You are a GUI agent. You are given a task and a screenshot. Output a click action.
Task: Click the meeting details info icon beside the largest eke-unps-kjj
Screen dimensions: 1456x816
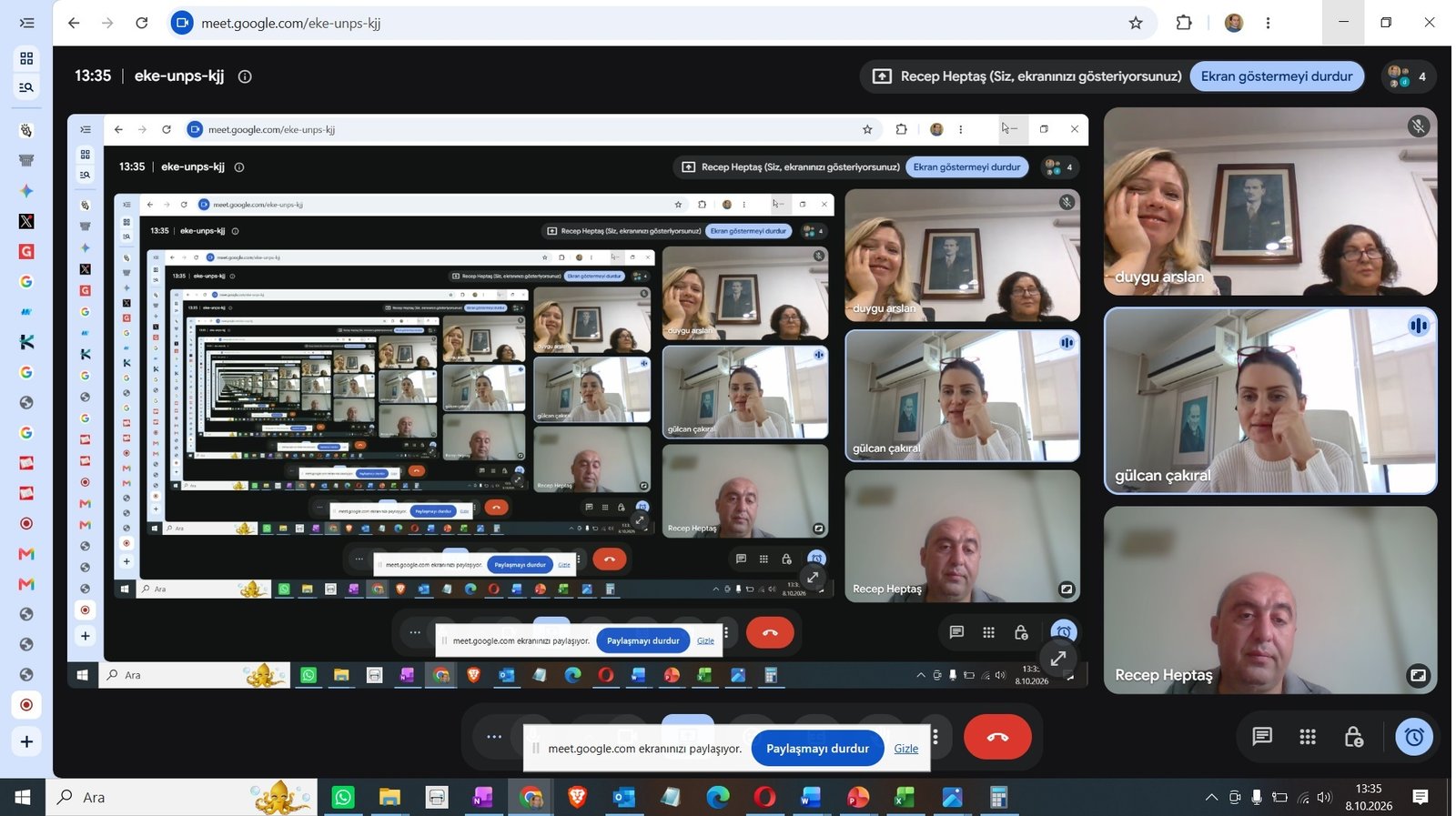click(245, 76)
